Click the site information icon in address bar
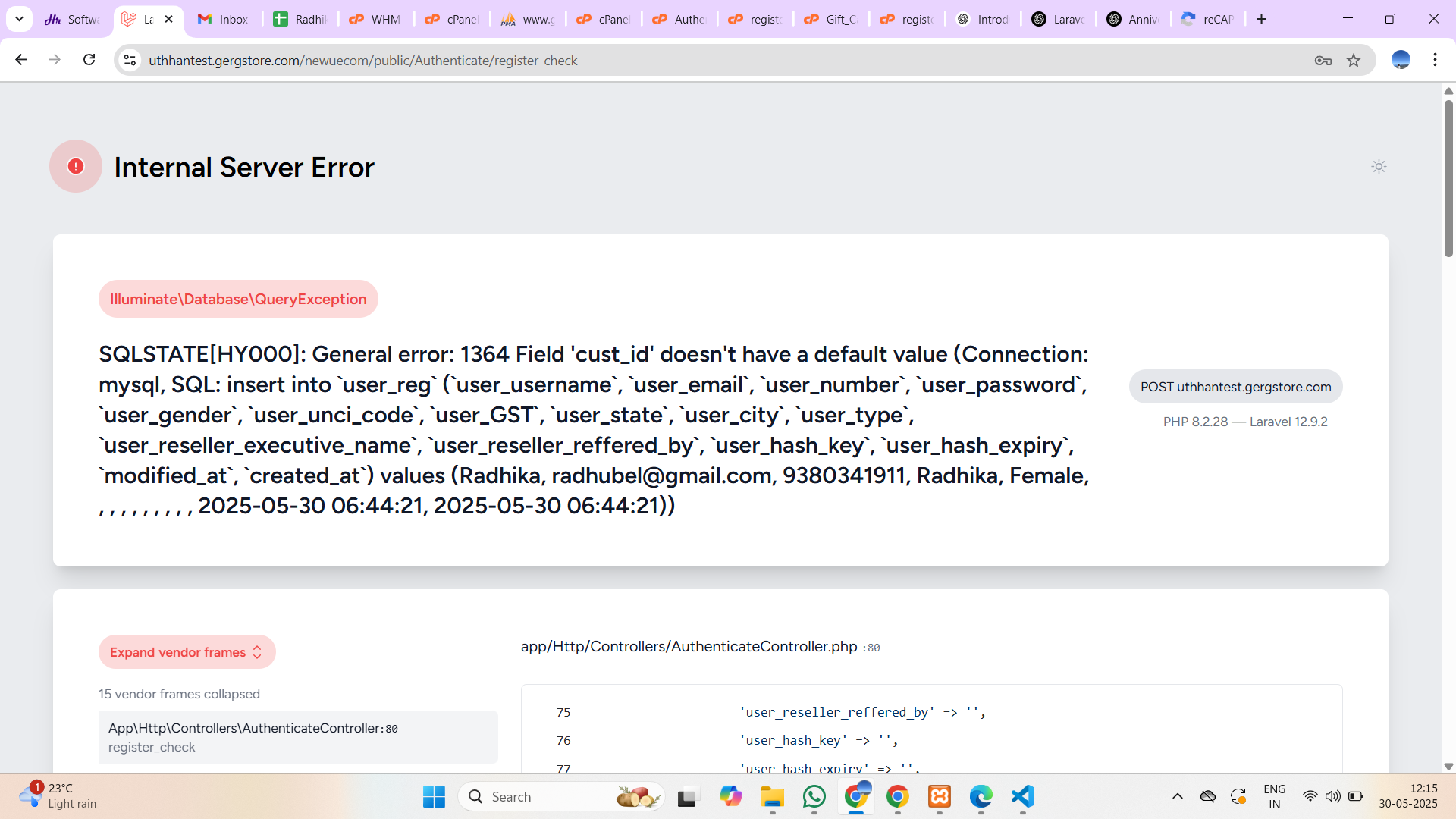 point(130,61)
